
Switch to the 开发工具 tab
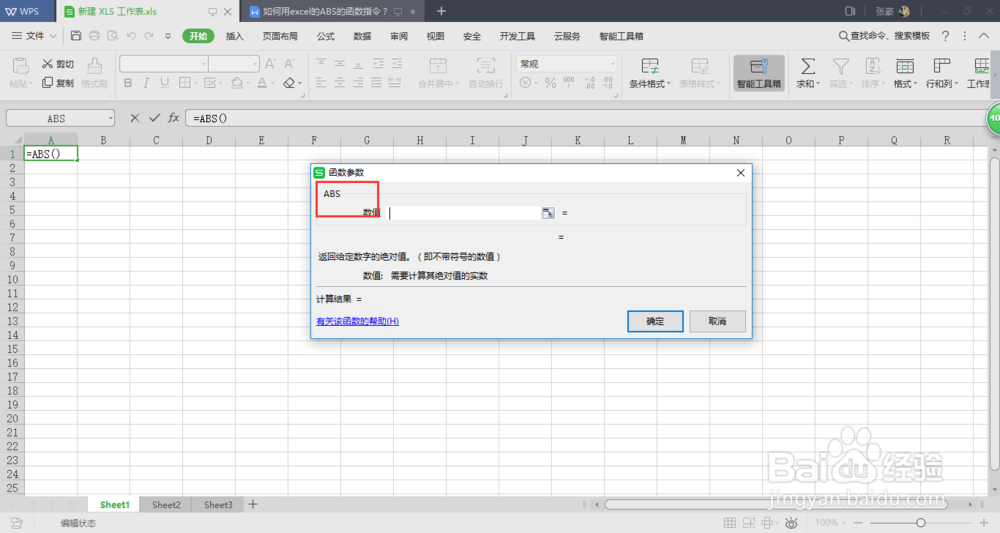point(517,36)
